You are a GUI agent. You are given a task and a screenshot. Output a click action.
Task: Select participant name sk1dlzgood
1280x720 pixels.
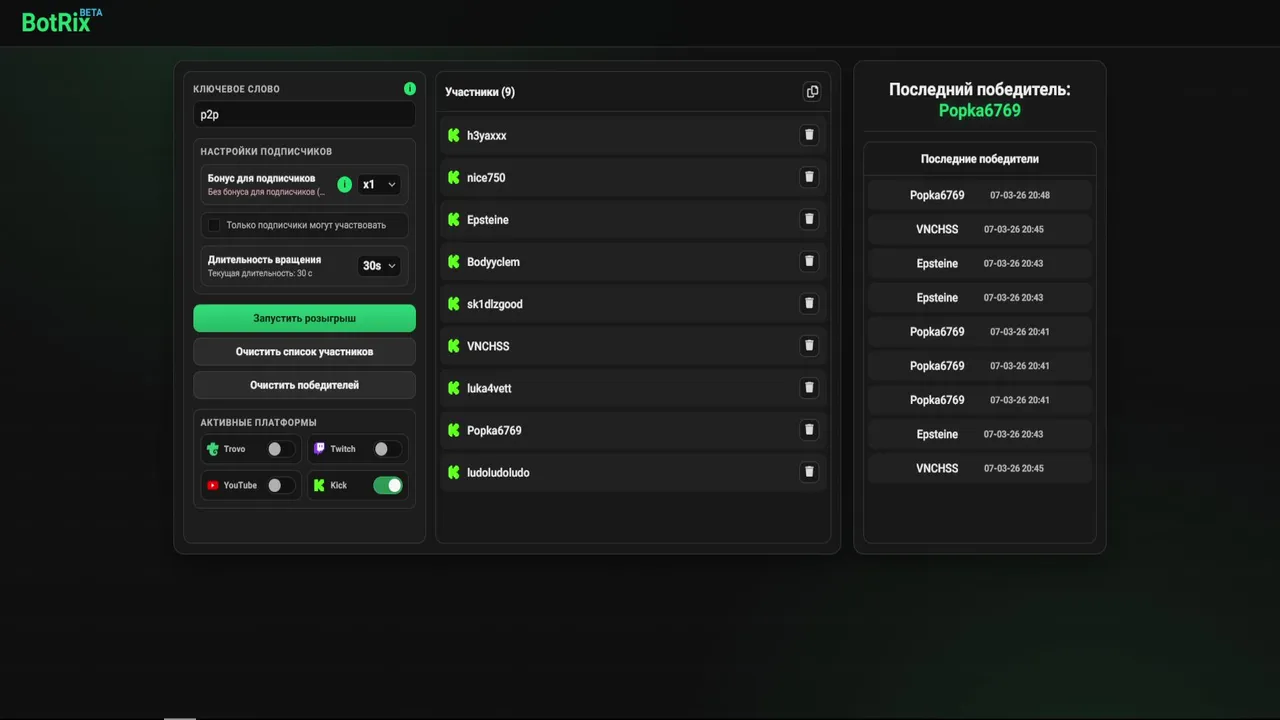[x=494, y=304]
